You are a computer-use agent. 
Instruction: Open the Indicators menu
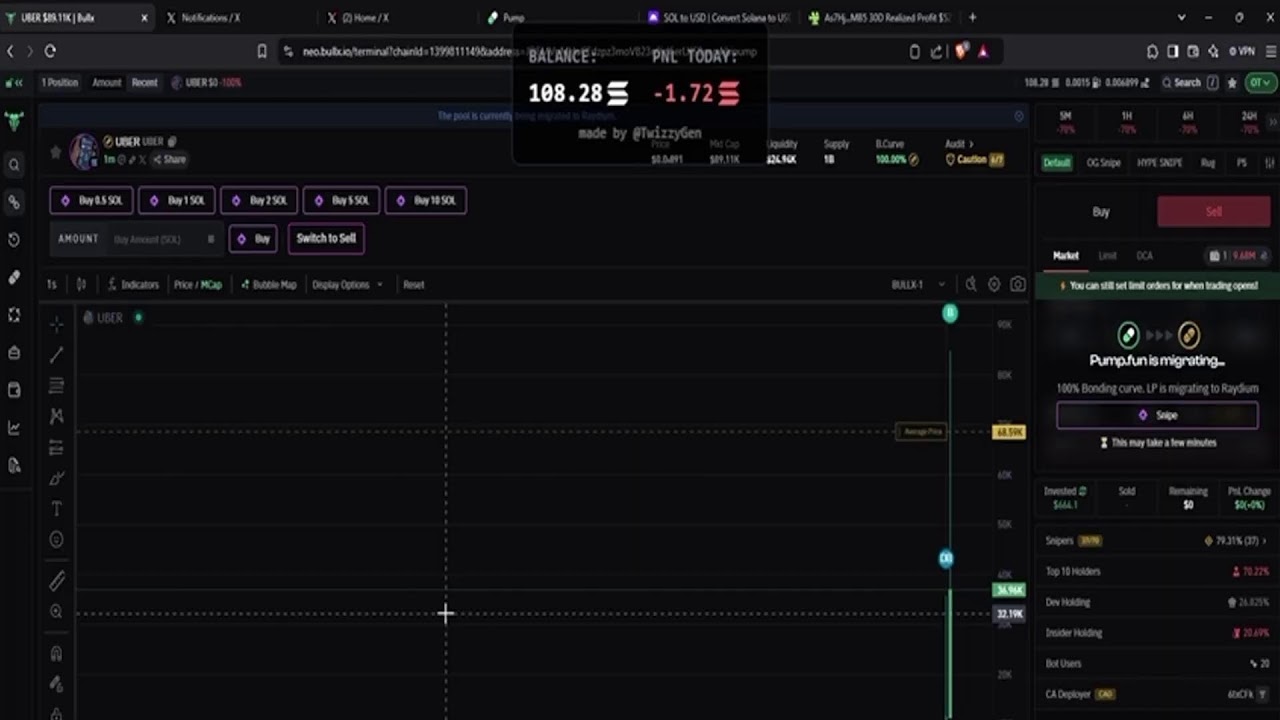pyautogui.click(x=134, y=285)
